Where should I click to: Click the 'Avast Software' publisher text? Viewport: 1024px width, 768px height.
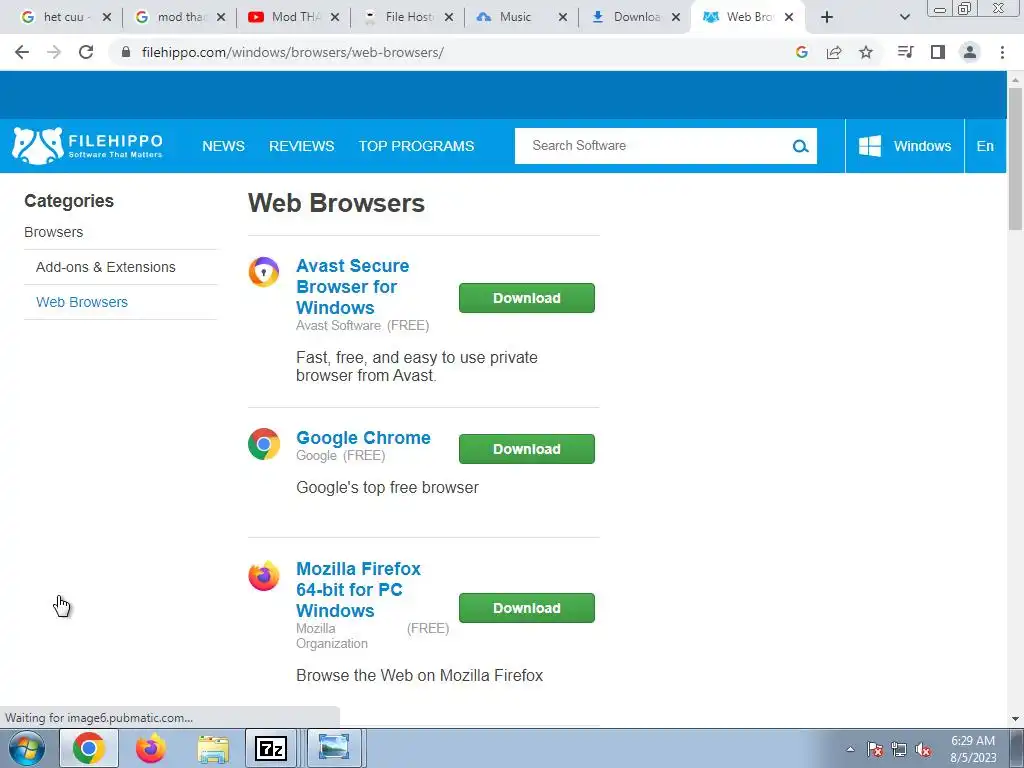click(x=338, y=325)
